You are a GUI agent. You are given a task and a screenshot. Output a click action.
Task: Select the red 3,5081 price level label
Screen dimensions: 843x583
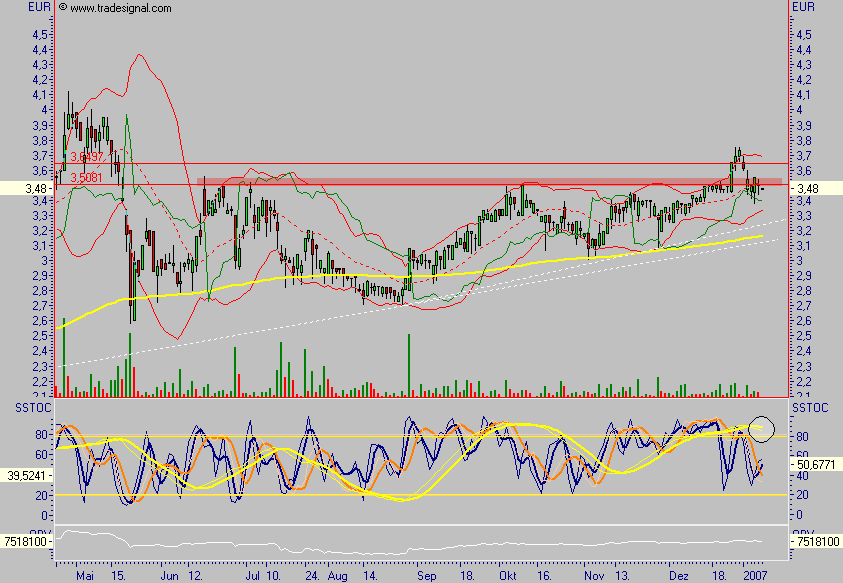click(x=87, y=178)
